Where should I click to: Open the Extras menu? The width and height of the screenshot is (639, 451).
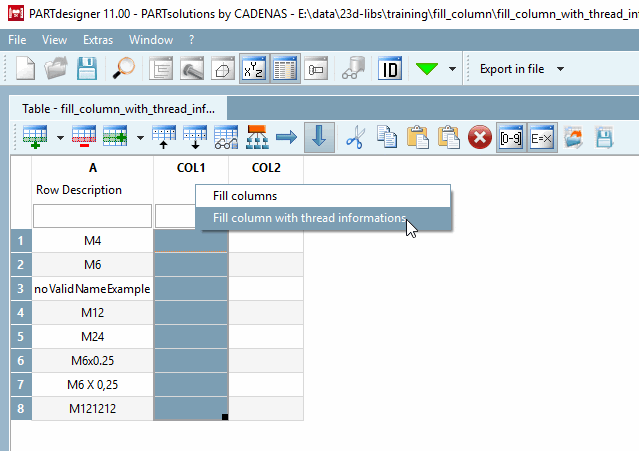click(x=98, y=40)
